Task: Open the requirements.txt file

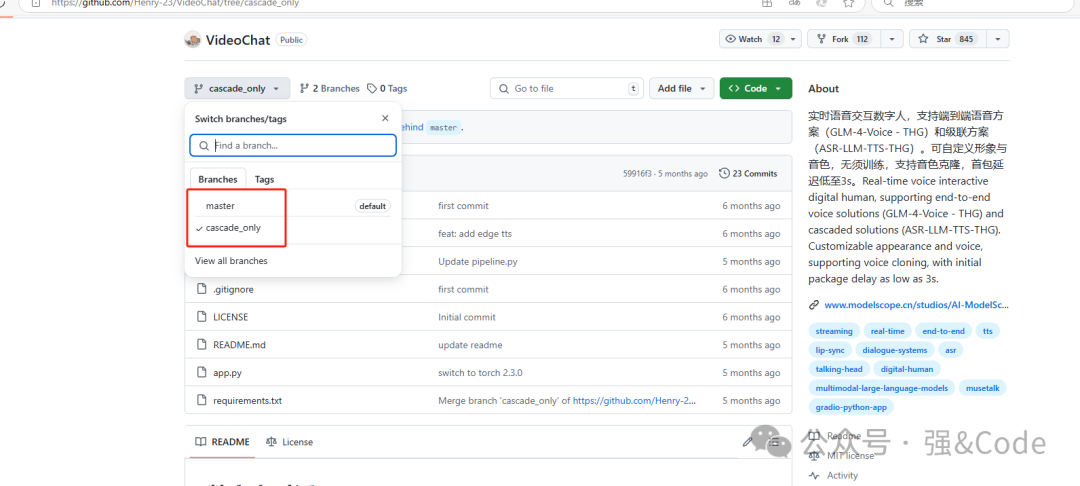Action: coord(247,401)
